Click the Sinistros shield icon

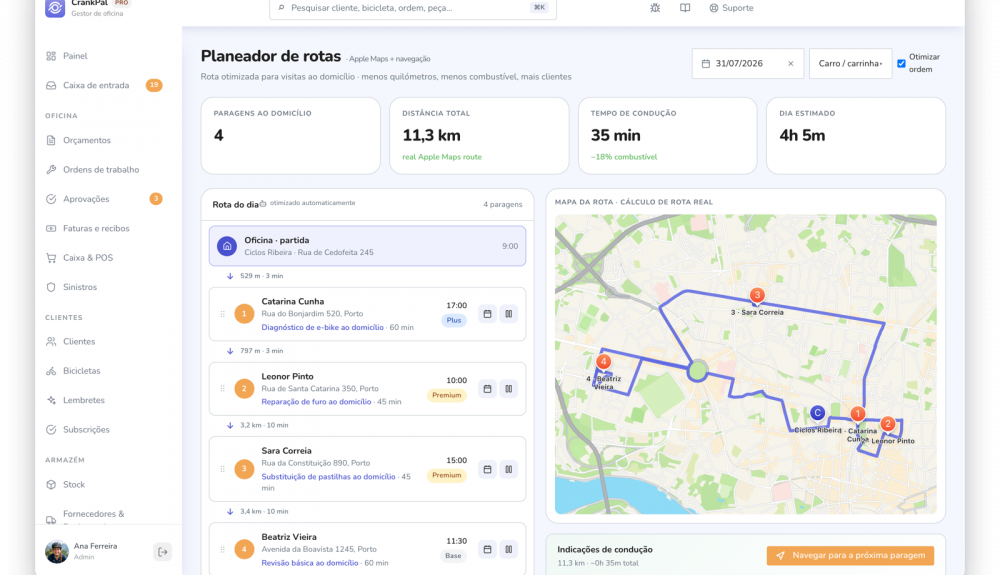[x=51, y=287]
